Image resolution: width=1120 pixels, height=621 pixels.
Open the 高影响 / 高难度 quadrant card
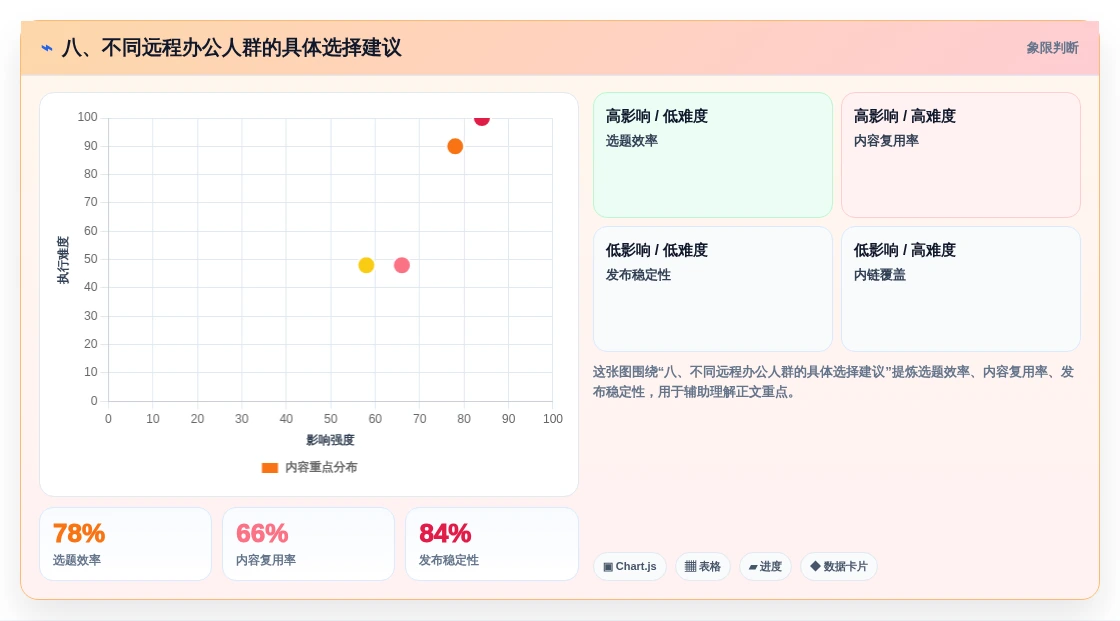(x=961, y=155)
